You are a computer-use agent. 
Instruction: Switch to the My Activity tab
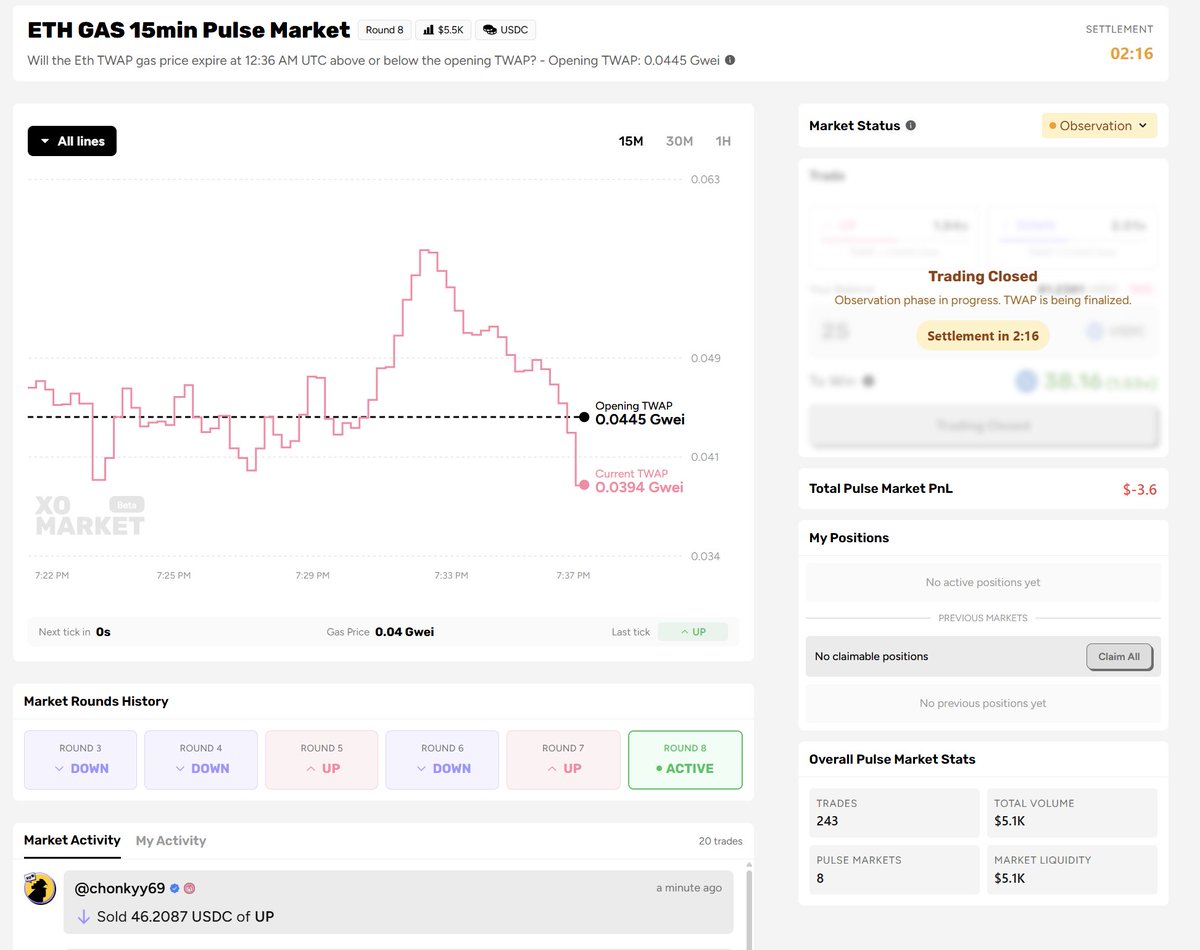pyautogui.click(x=171, y=840)
